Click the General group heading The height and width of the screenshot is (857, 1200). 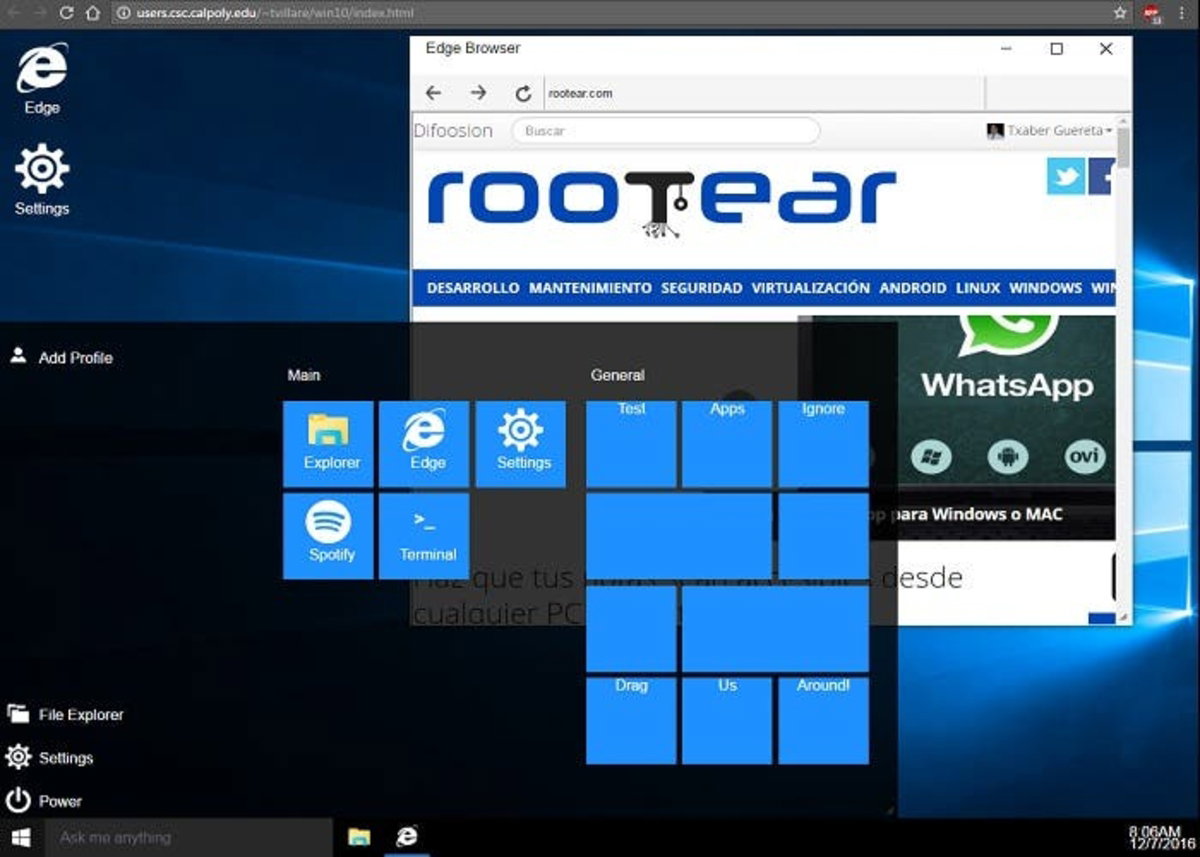[618, 375]
